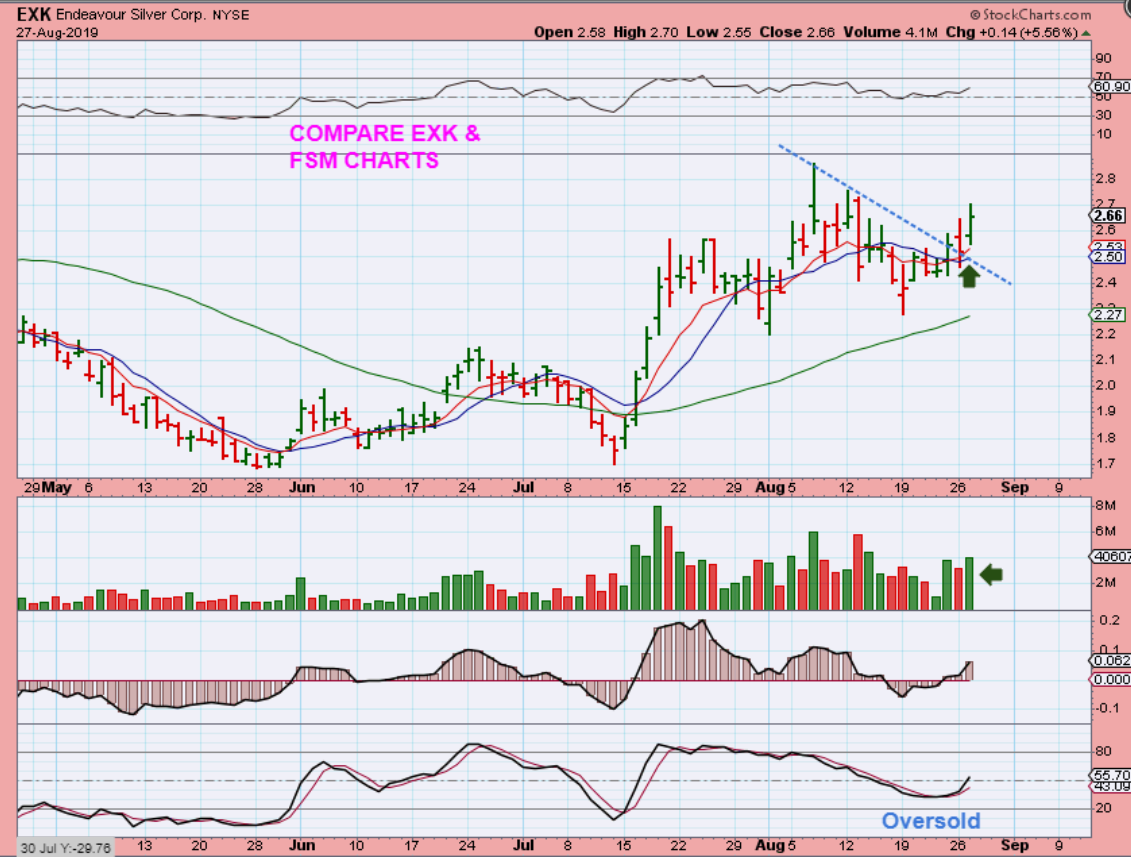
Task: Click the green moving average tag 2.27
Action: (1107, 315)
